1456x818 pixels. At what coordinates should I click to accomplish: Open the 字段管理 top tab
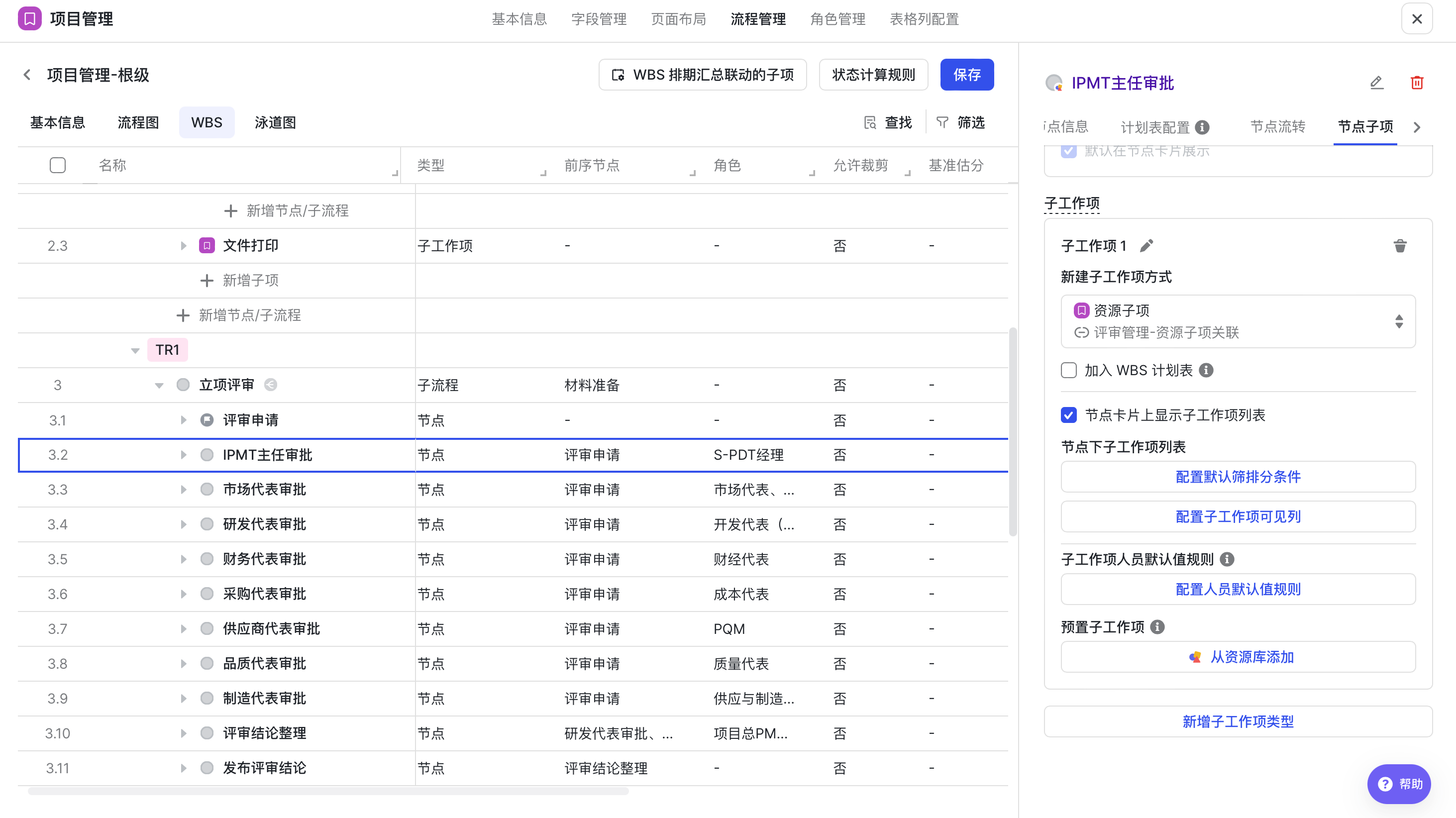[599, 19]
